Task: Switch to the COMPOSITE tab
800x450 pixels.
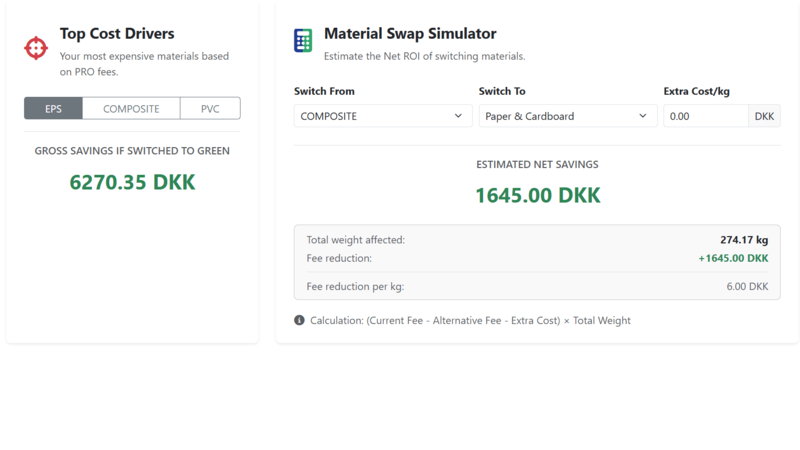Action: [131, 108]
